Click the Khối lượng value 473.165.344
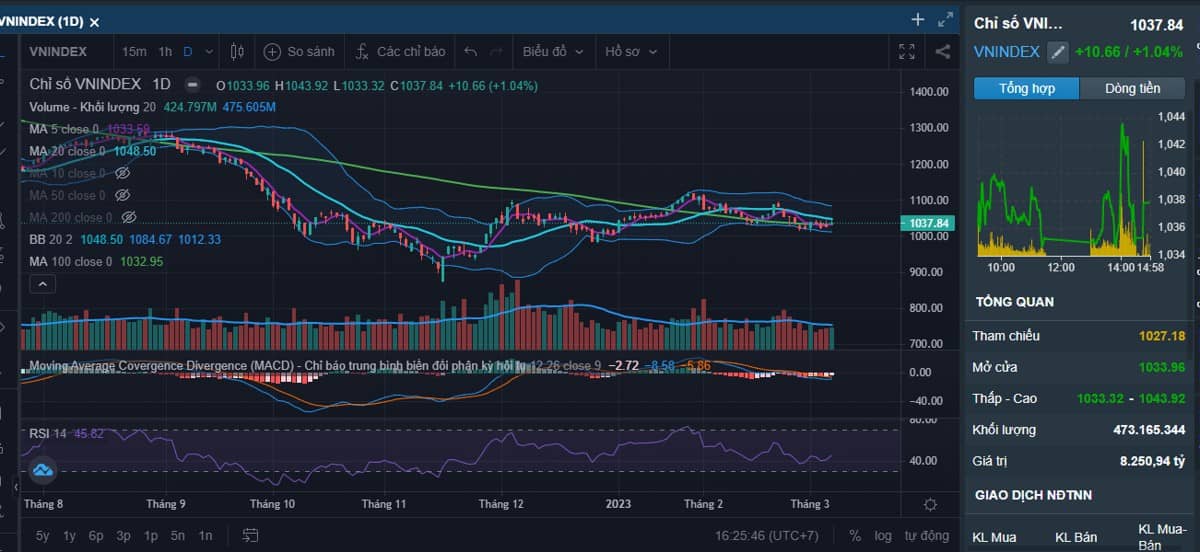The width and height of the screenshot is (1200, 552). pyautogui.click(x=1149, y=430)
